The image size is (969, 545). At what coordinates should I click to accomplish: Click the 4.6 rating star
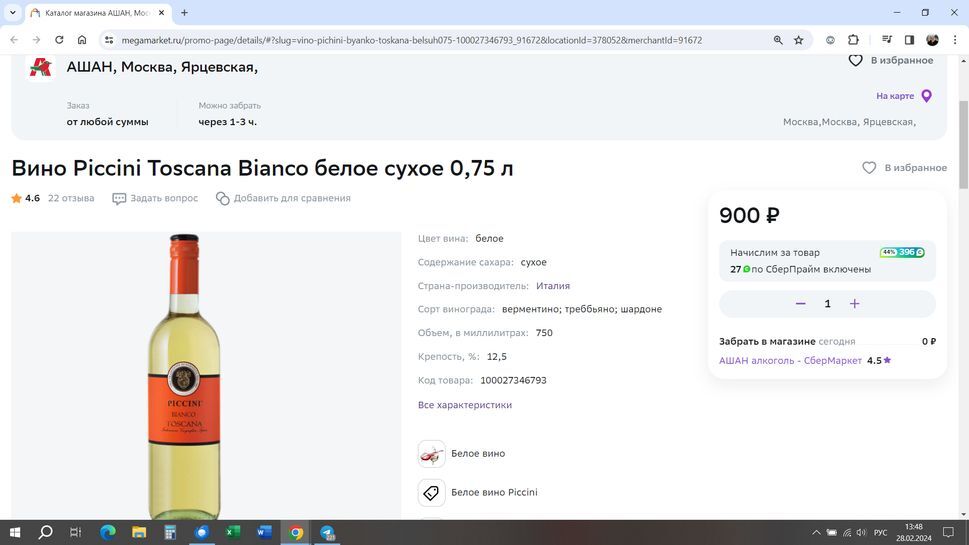point(16,198)
